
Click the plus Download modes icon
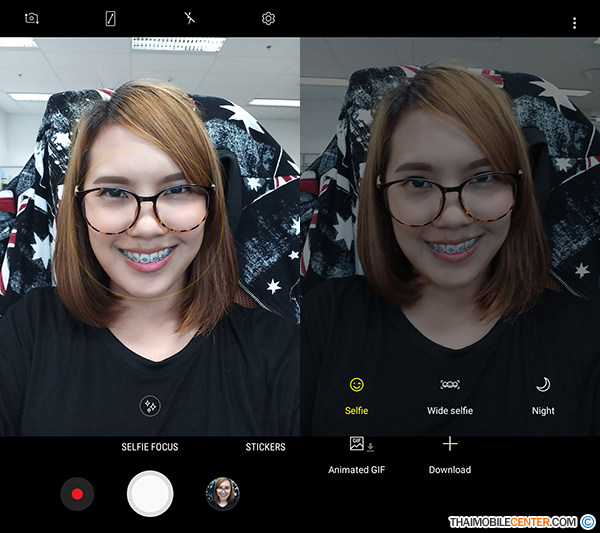point(450,444)
